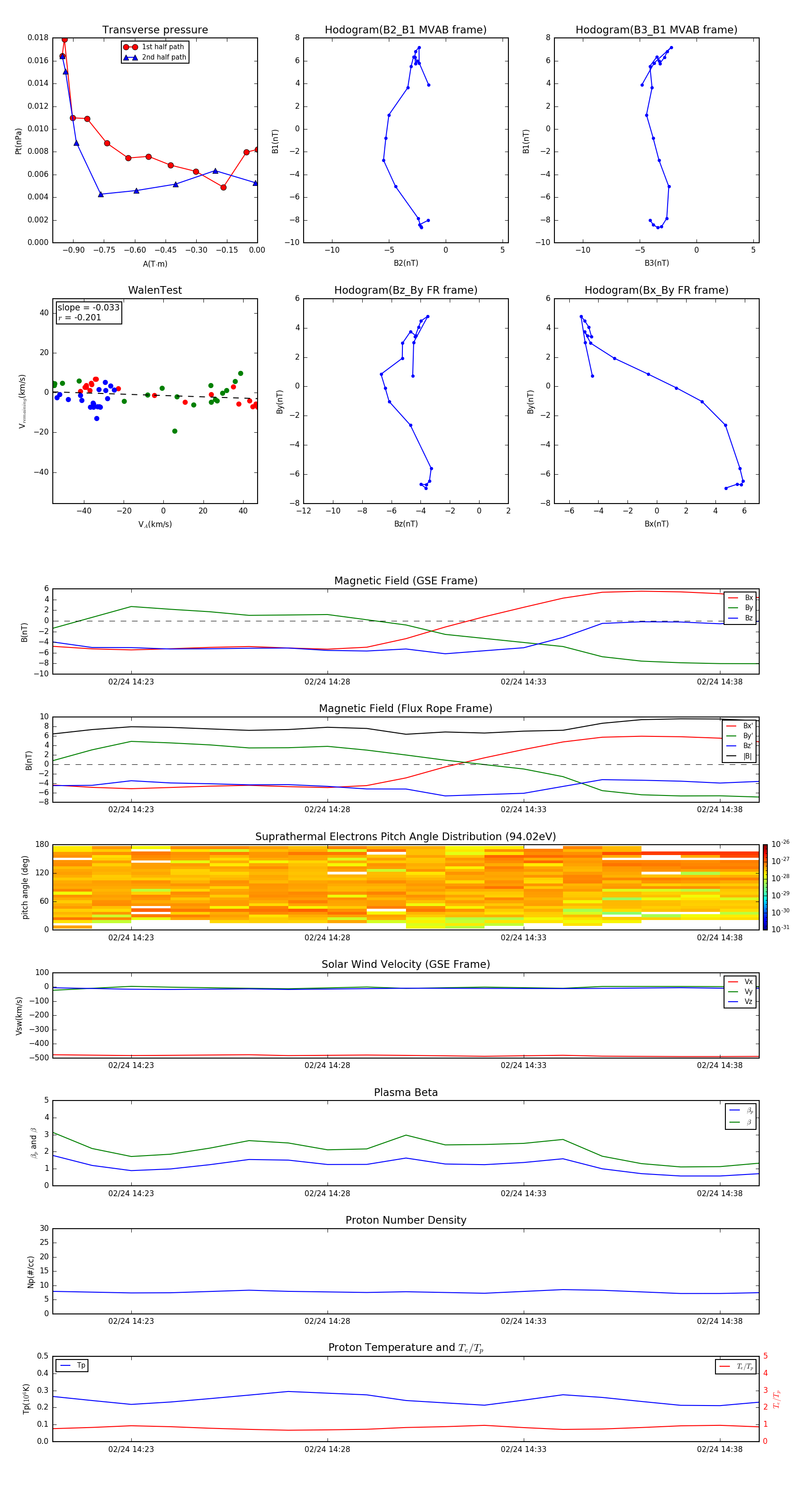Select the "Hodogram(Bx_By FR frame)" title
The width and height of the screenshot is (812, 1489).
point(656,290)
